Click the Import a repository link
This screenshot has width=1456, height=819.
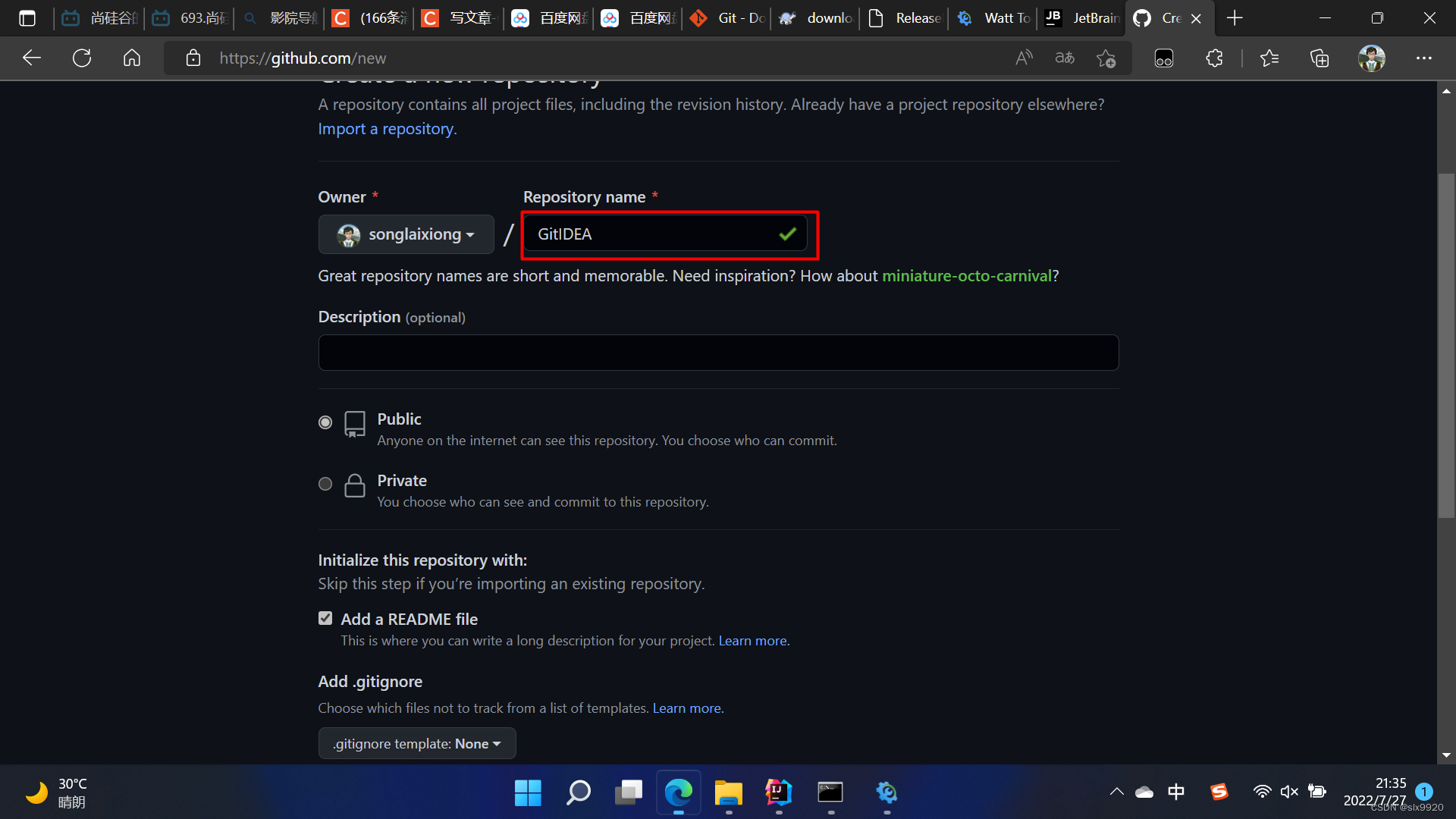click(386, 129)
